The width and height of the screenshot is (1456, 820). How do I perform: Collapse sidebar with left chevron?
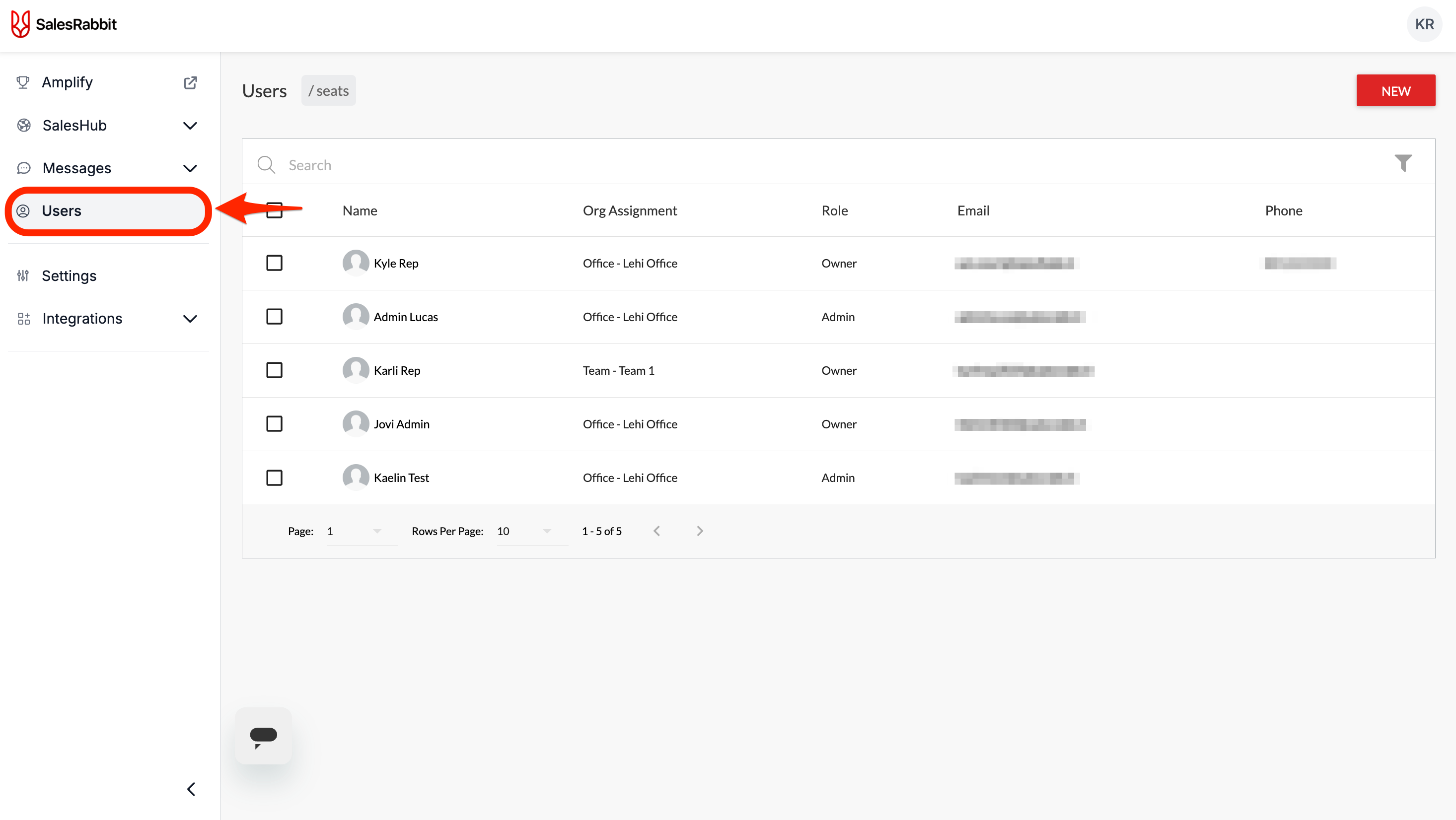pyautogui.click(x=191, y=789)
